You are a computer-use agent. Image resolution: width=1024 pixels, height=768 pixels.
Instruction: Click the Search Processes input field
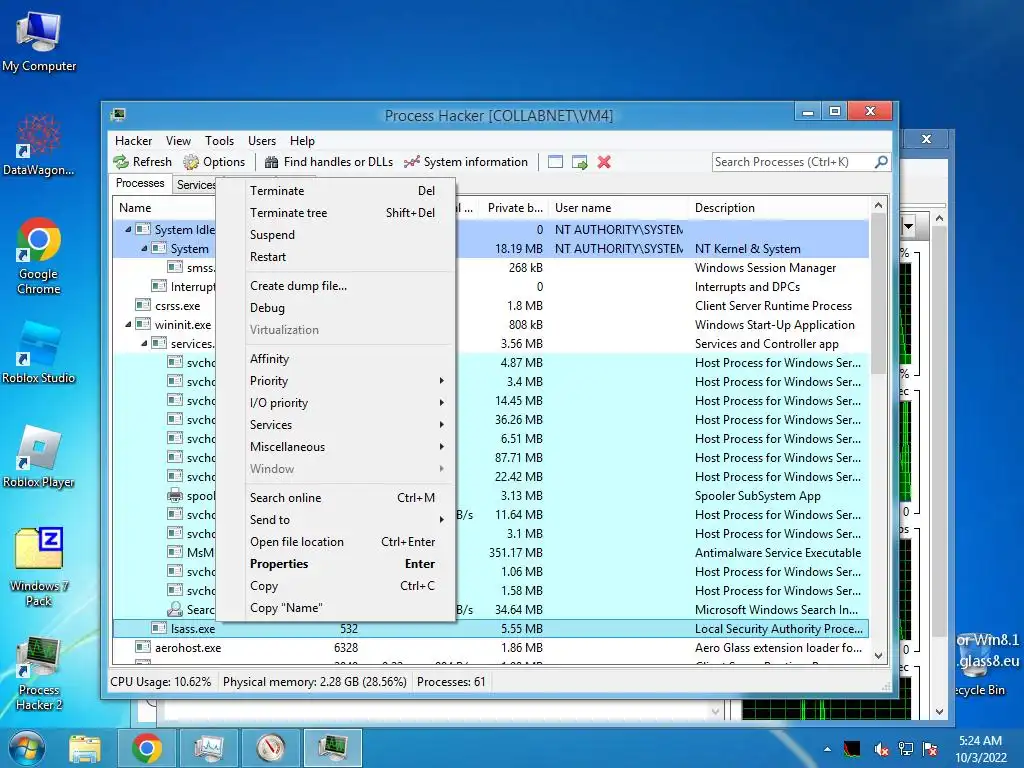[x=793, y=162]
